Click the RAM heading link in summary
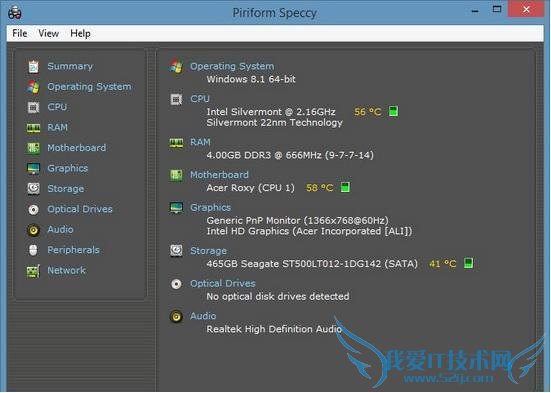Screen dimensions: 551x393 200,142
